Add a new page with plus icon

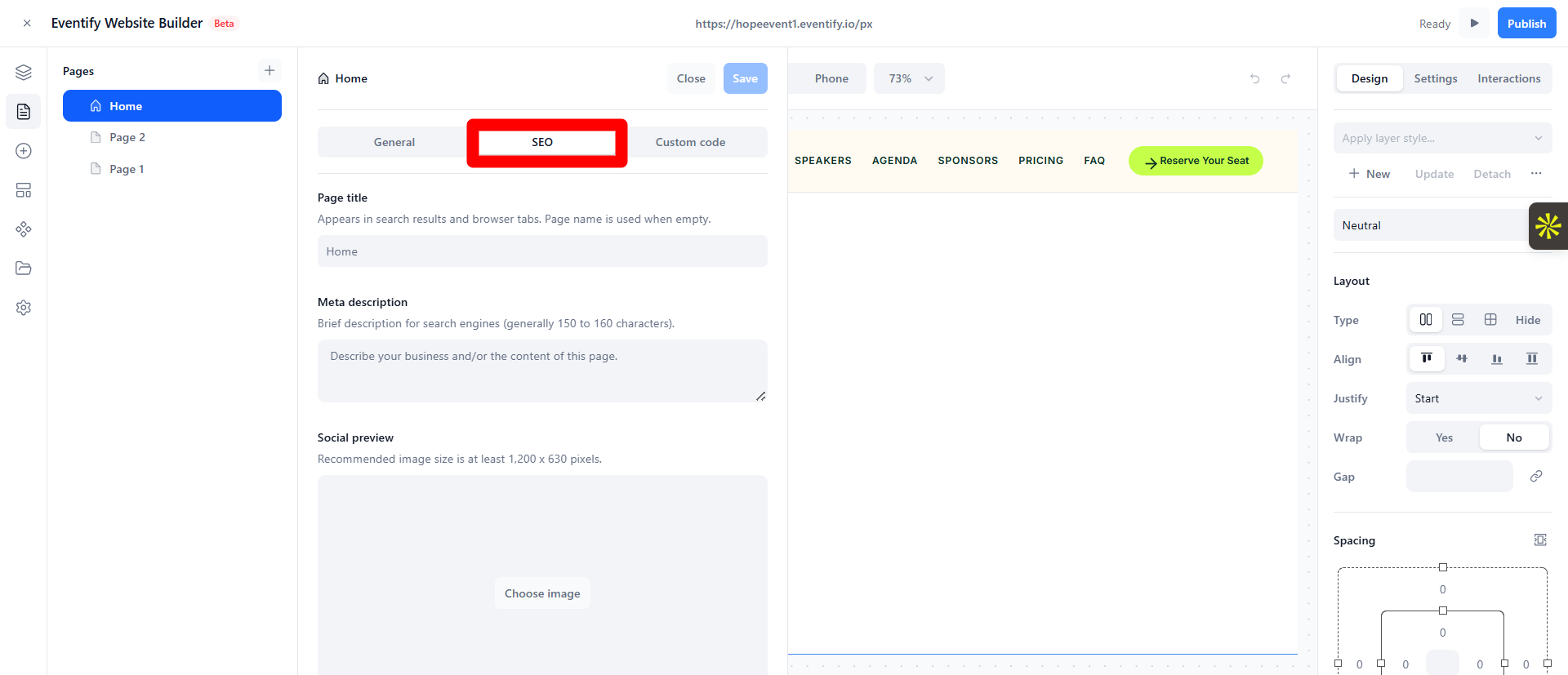[269, 70]
